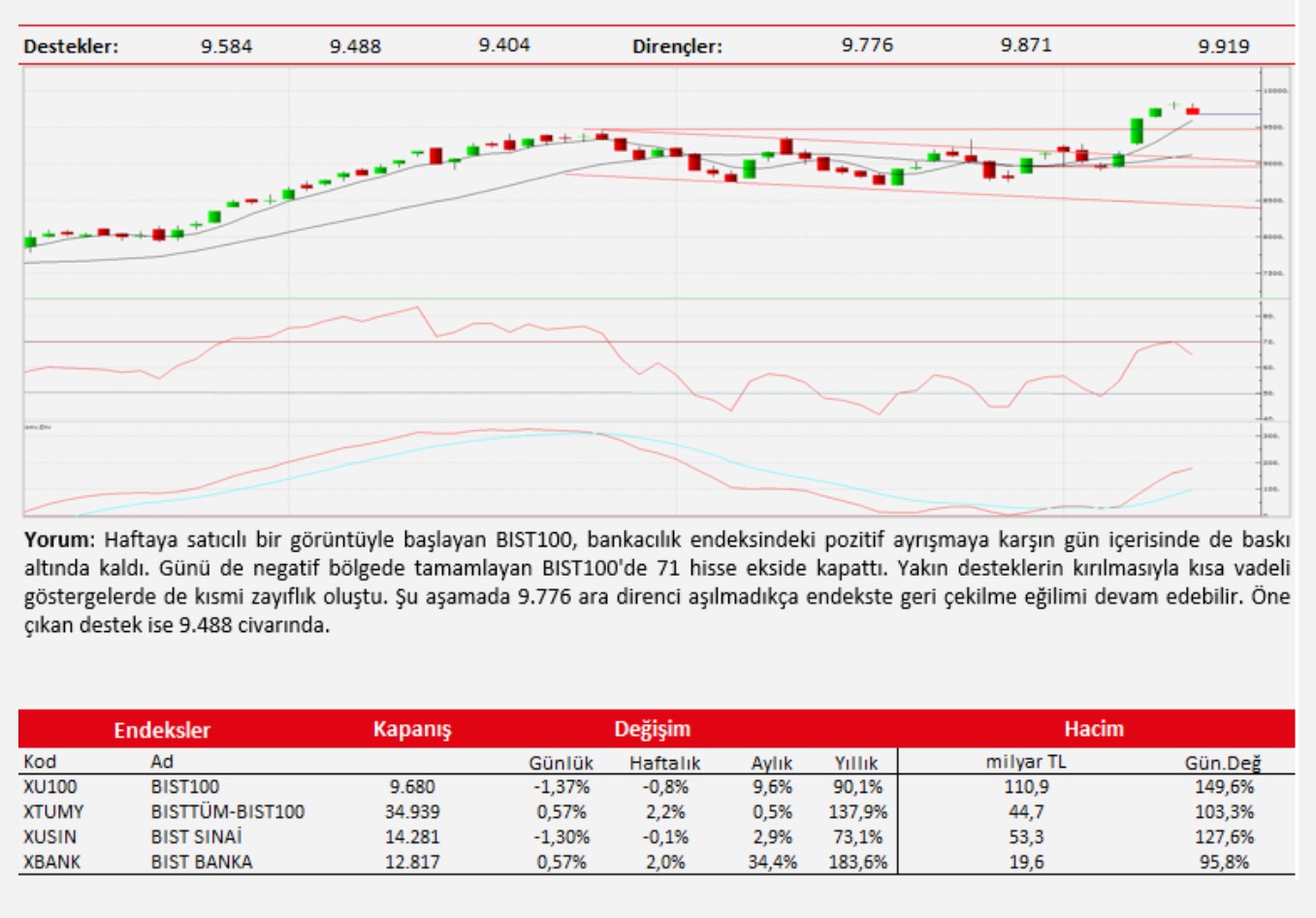Viewport: 1316px width, 918px height.
Task: Click the Aylık column label
Action: [x=771, y=763]
